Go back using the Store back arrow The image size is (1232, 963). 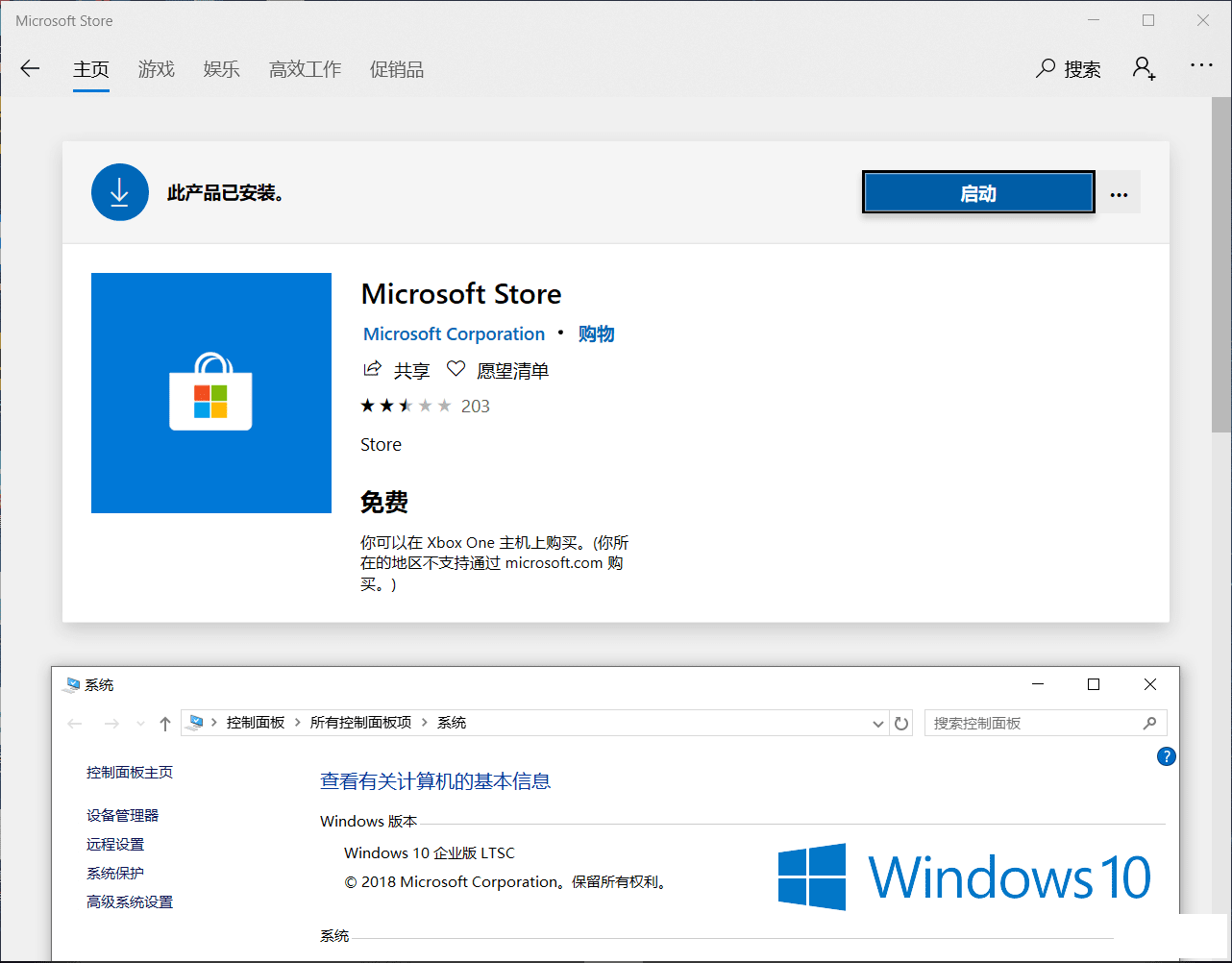tap(30, 69)
